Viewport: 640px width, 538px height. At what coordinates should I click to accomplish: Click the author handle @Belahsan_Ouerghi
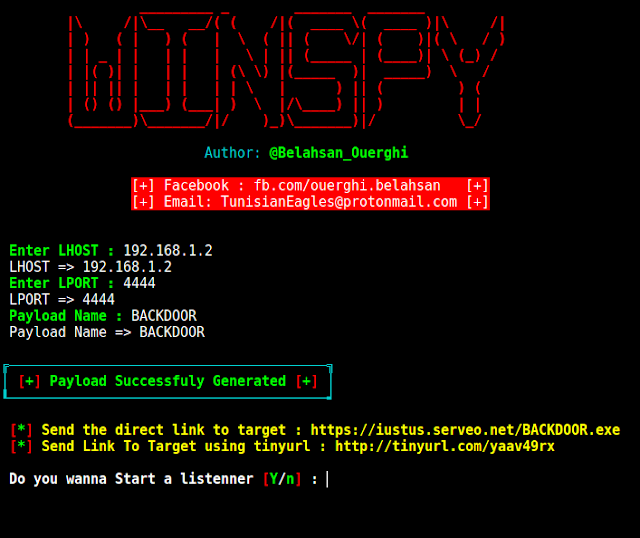(338, 153)
